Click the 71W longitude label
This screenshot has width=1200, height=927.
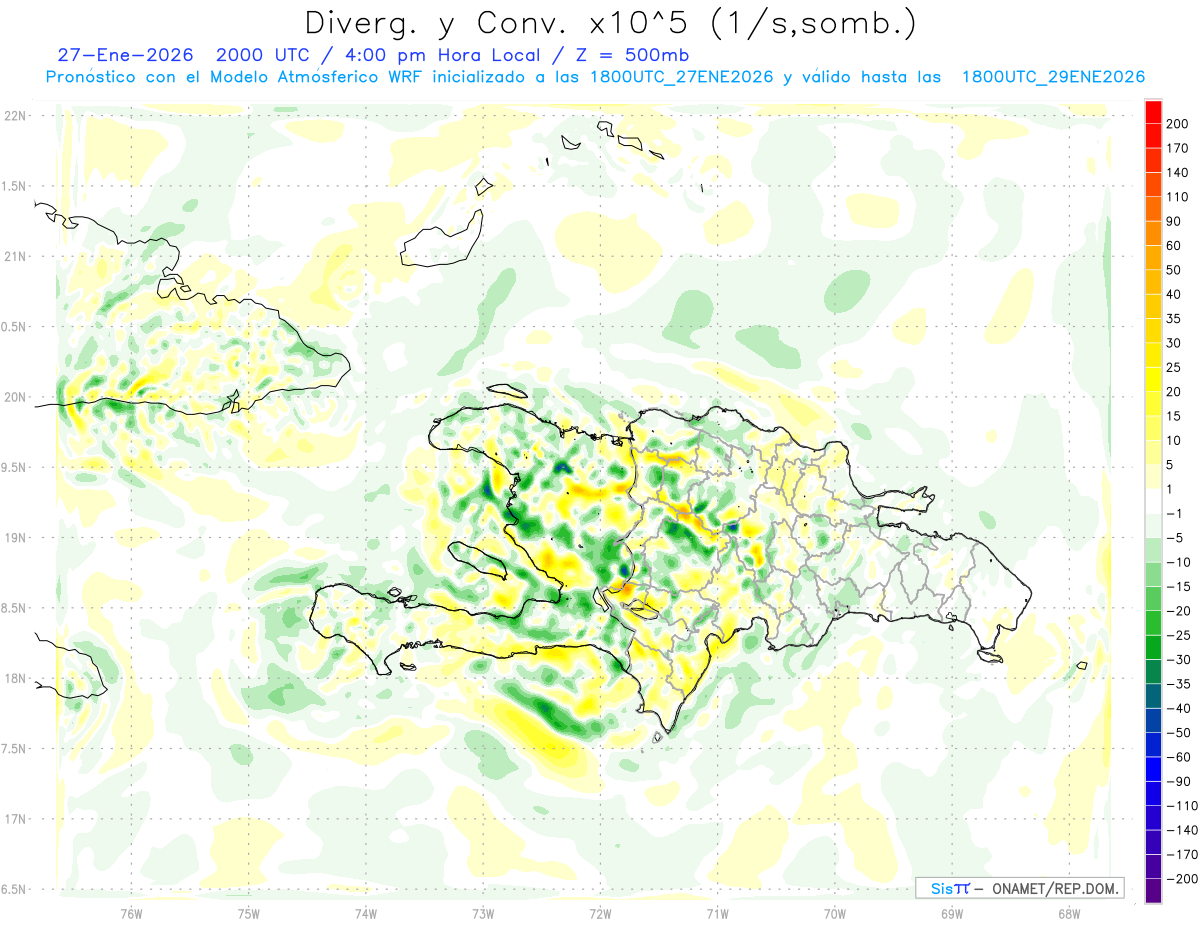(717, 912)
